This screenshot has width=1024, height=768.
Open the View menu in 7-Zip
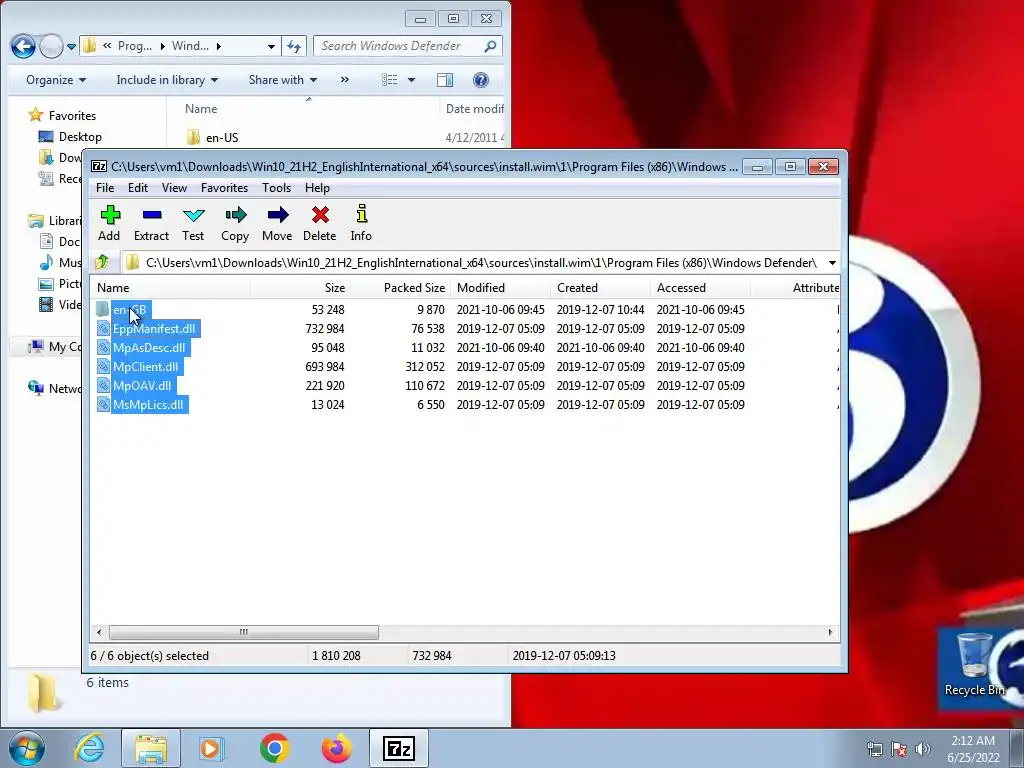point(174,188)
